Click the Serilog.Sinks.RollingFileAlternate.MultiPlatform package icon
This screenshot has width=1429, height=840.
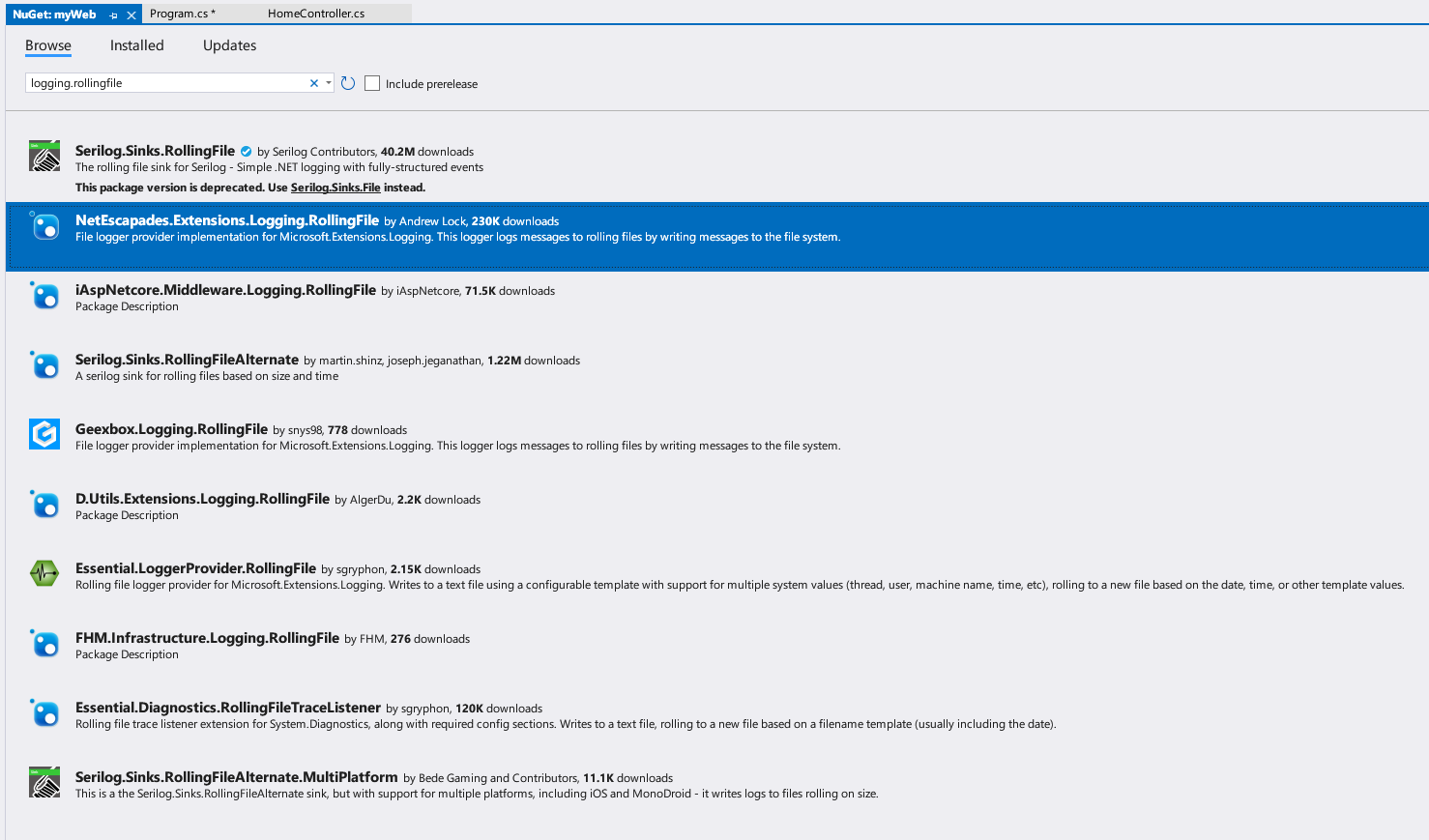coord(44,782)
